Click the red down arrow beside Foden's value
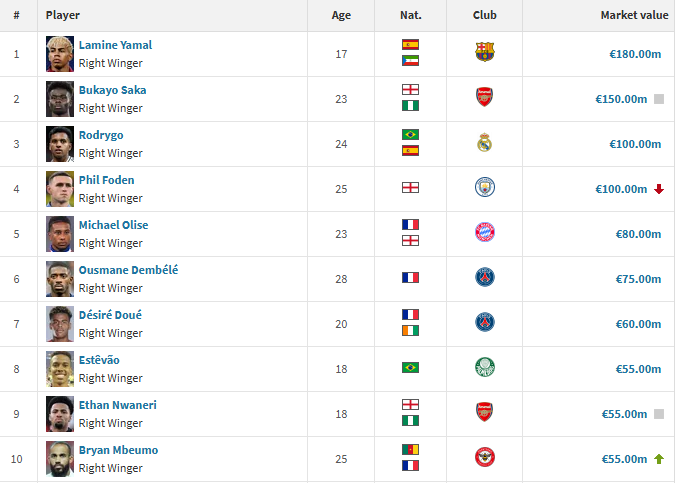 (659, 189)
